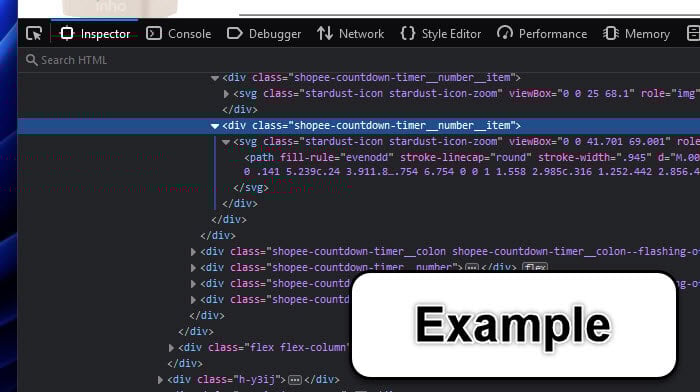Click the stroke-linecap="round" attribute
The image size is (700, 392).
pos(466,158)
